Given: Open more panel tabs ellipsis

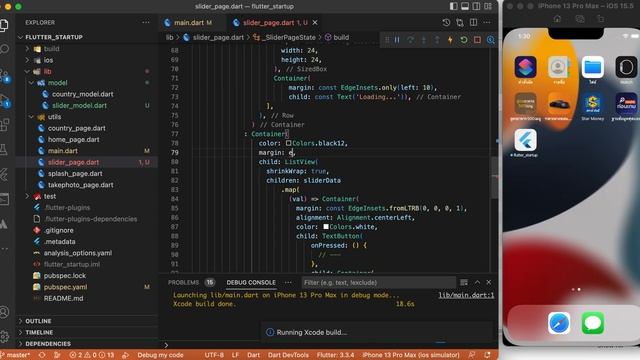Looking at the screenshot, I should pyautogui.click(x=288, y=282).
